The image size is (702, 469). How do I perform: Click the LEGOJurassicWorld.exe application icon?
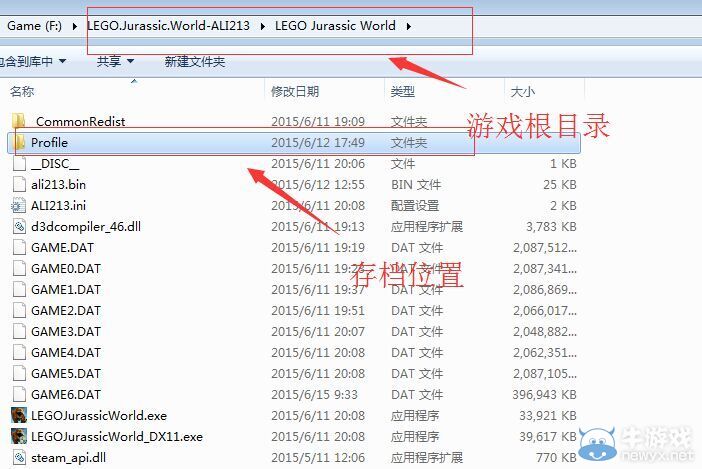click(x=19, y=415)
